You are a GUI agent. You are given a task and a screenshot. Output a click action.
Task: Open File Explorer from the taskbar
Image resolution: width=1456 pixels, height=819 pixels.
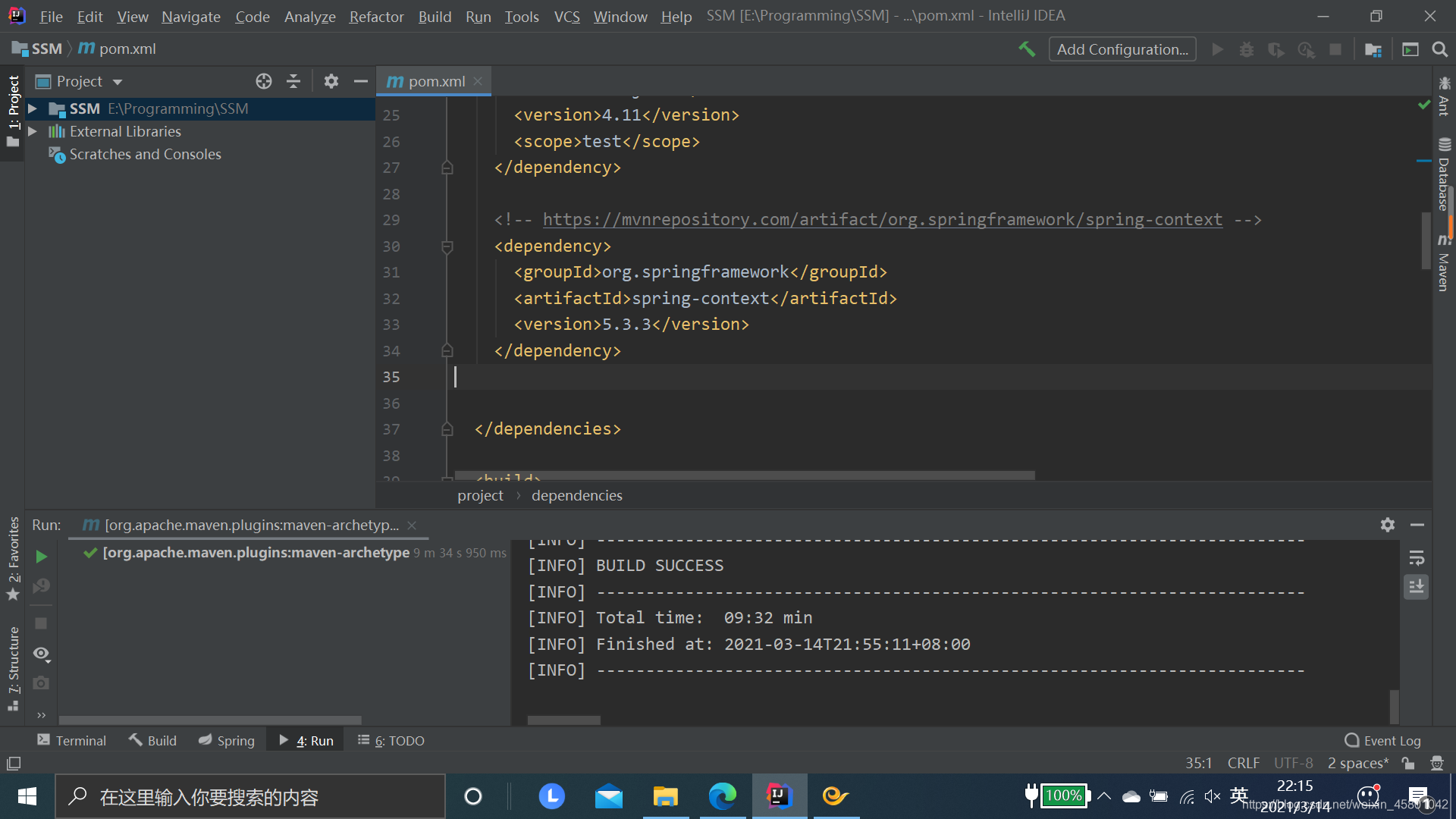click(666, 795)
